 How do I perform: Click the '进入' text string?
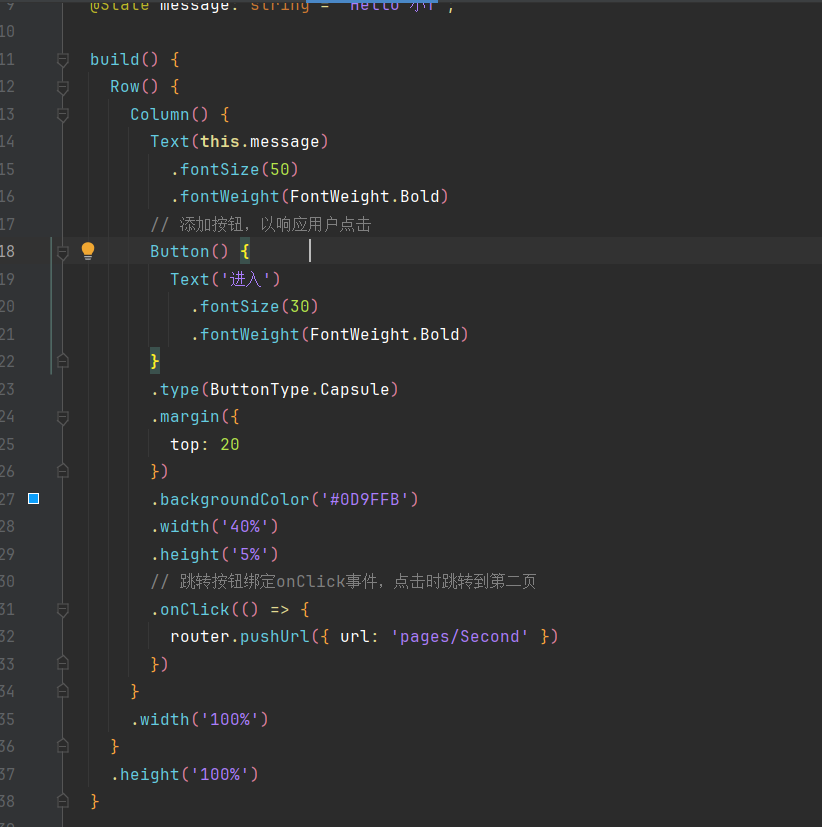(x=245, y=279)
